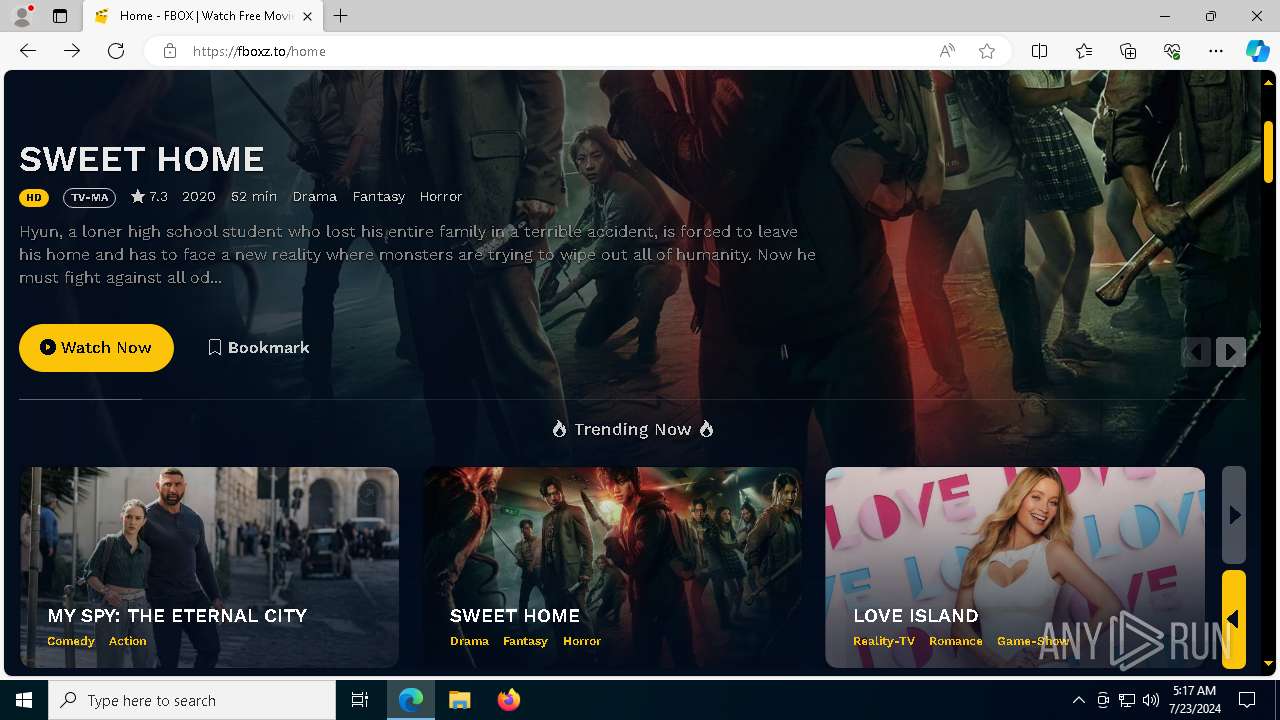Open Task View on the taskbar
1280x720 pixels.
pyautogui.click(x=360, y=700)
